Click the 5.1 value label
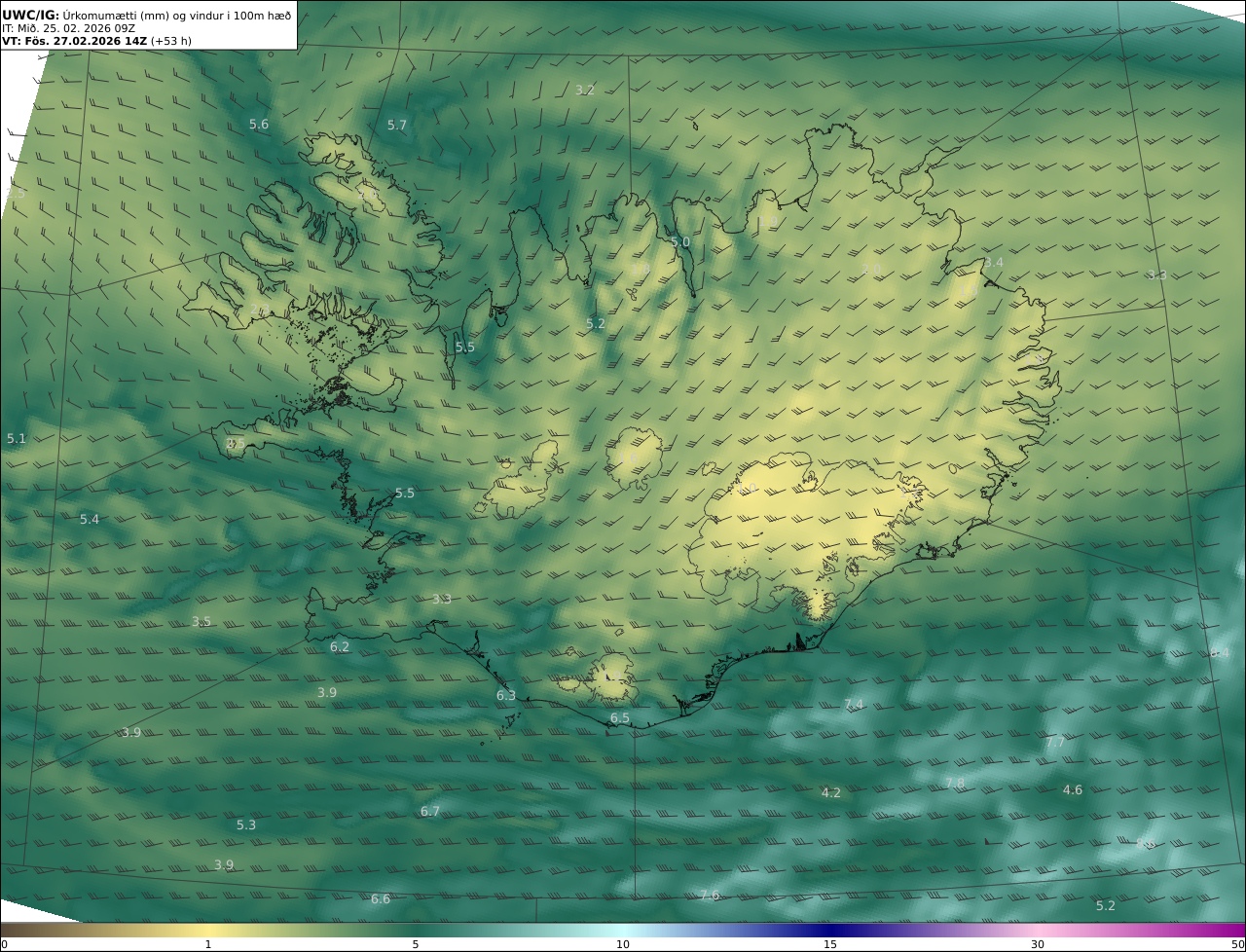The image size is (1246, 952). click(17, 439)
